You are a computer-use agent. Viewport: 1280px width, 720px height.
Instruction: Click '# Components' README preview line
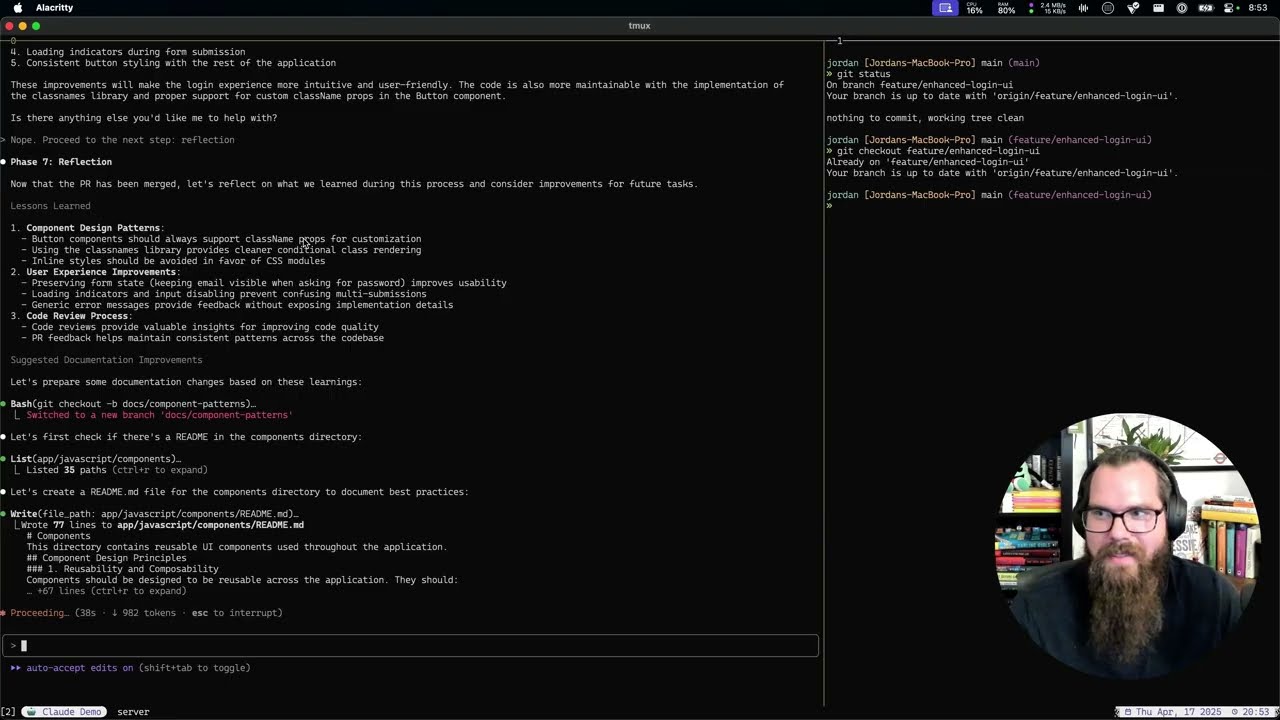(x=58, y=536)
